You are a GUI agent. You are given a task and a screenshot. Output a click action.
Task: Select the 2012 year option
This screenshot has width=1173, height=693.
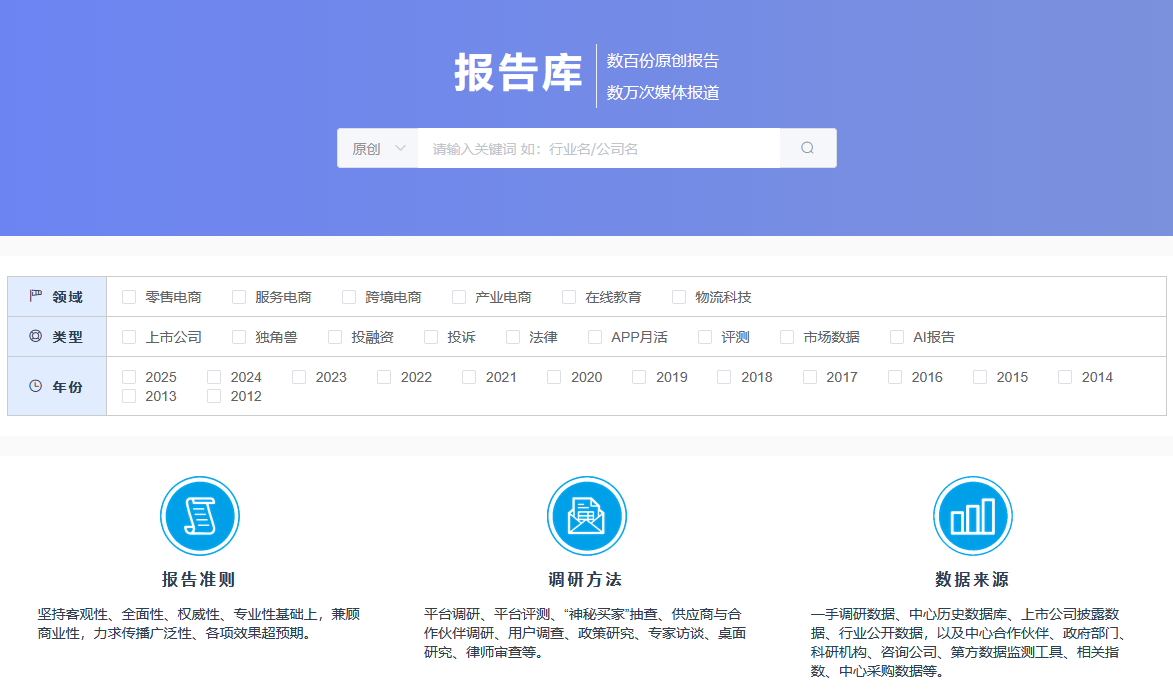pyautogui.click(x=213, y=396)
